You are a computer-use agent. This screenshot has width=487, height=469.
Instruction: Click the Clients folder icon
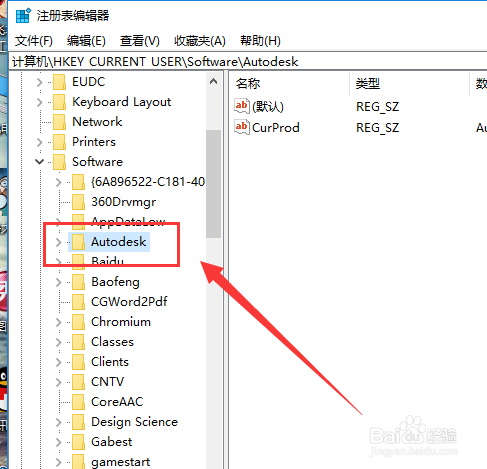[x=78, y=362]
